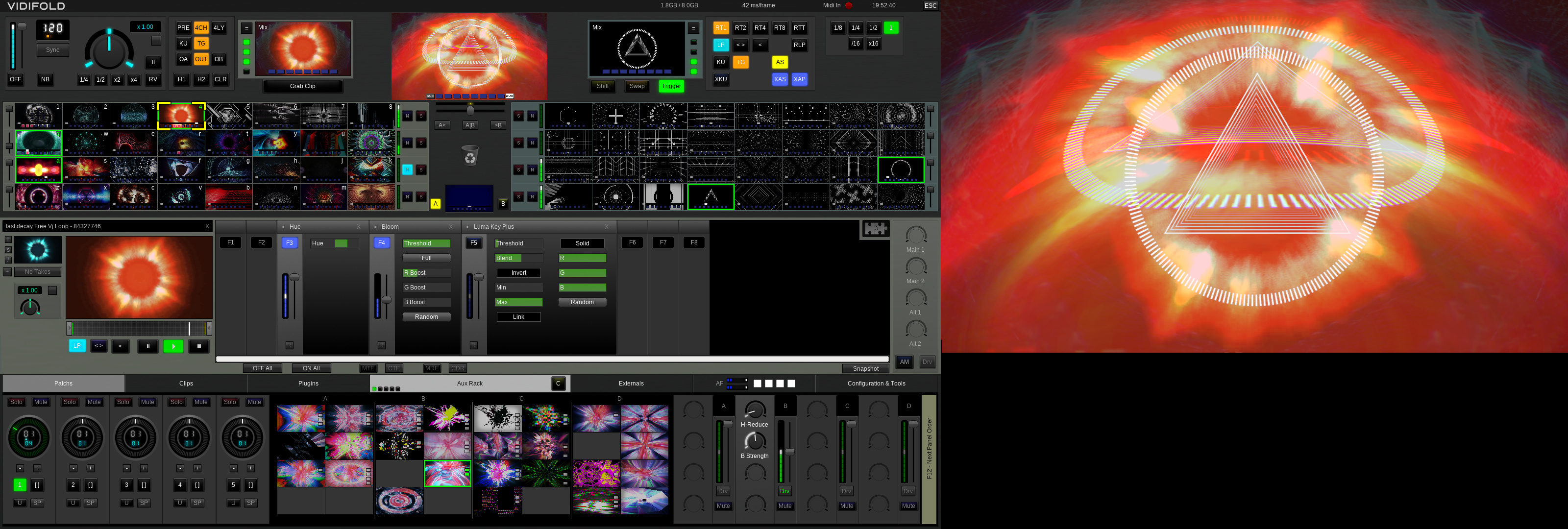The height and width of the screenshot is (529, 1568).
Task: Click the A< crossfader button
Action: tap(442, 125)
